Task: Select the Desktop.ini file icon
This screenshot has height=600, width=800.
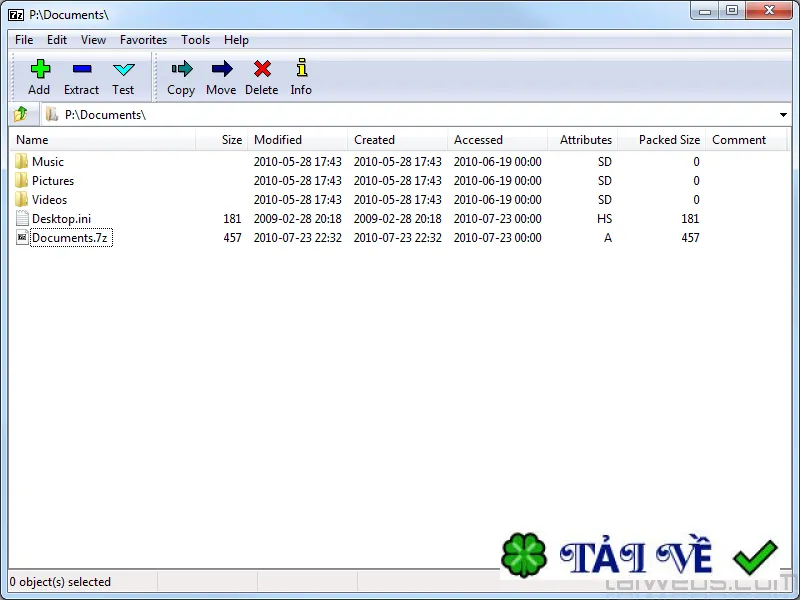Action: (22, 218)
